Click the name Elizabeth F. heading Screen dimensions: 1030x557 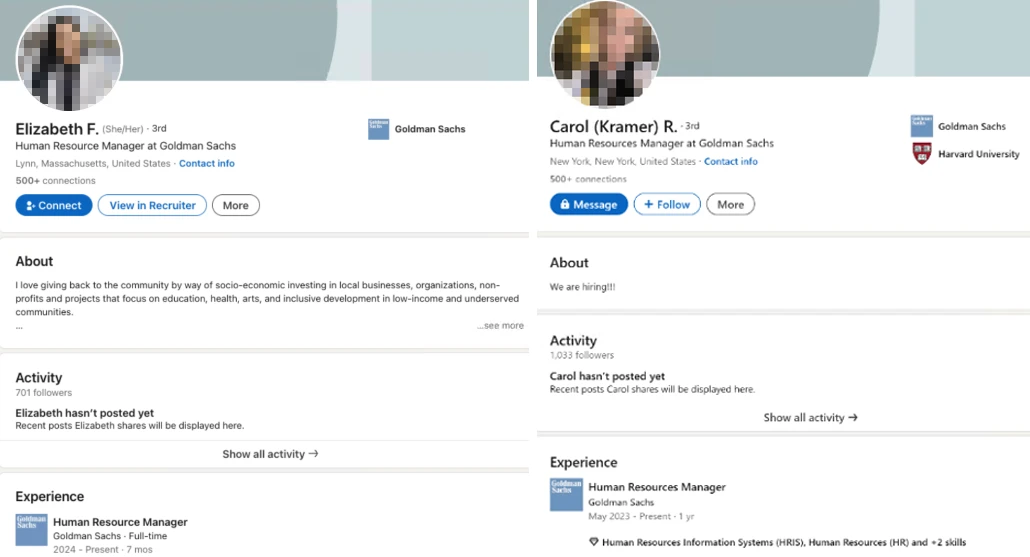pos(57,129)
